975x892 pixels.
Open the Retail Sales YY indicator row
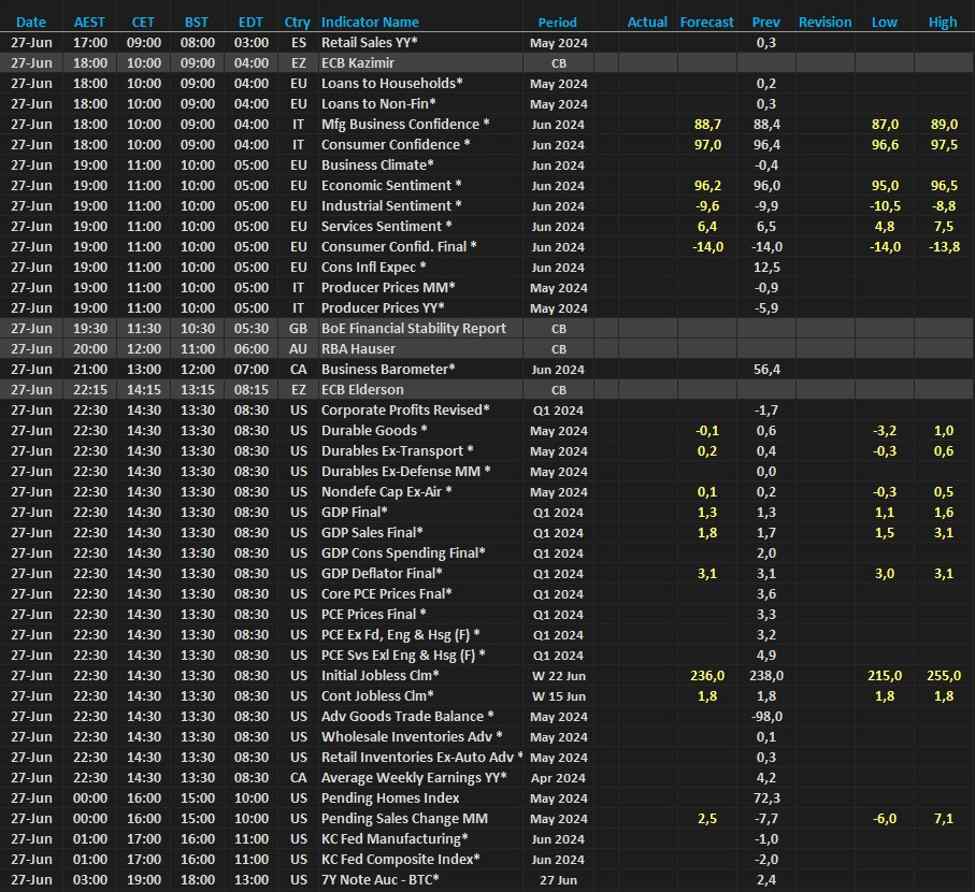coord(369,43)
